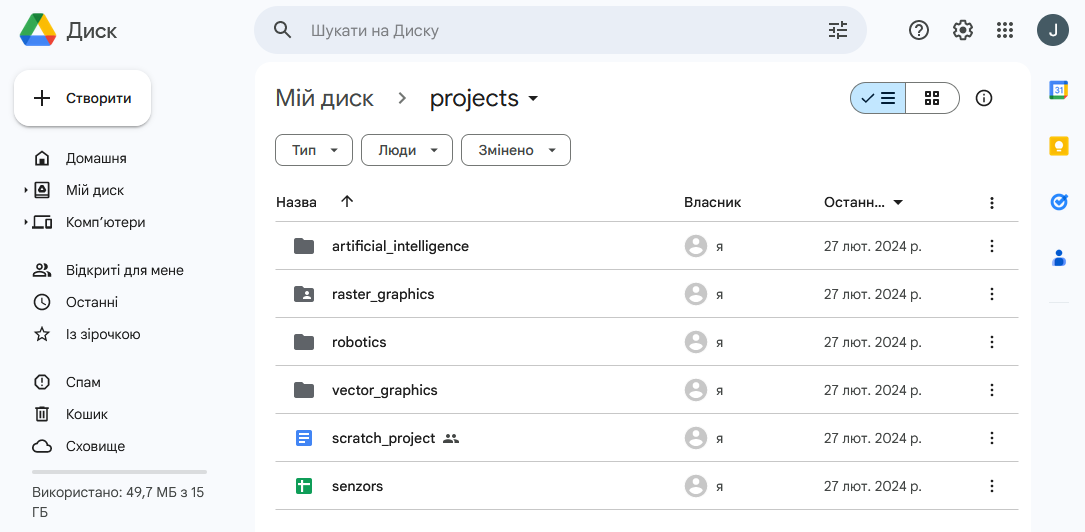
Task: Open Google Keep side panel icon
Action: (1059, 147)
